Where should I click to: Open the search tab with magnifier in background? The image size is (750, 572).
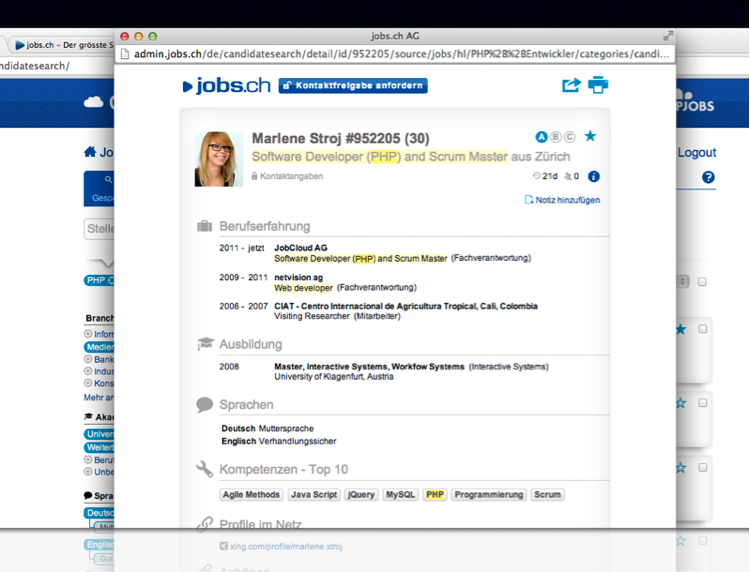99,188
